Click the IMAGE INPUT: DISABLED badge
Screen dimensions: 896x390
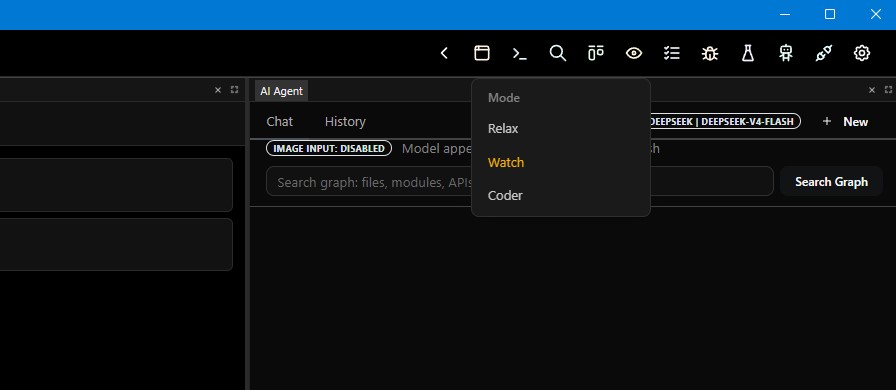click(x=329, y=148)
